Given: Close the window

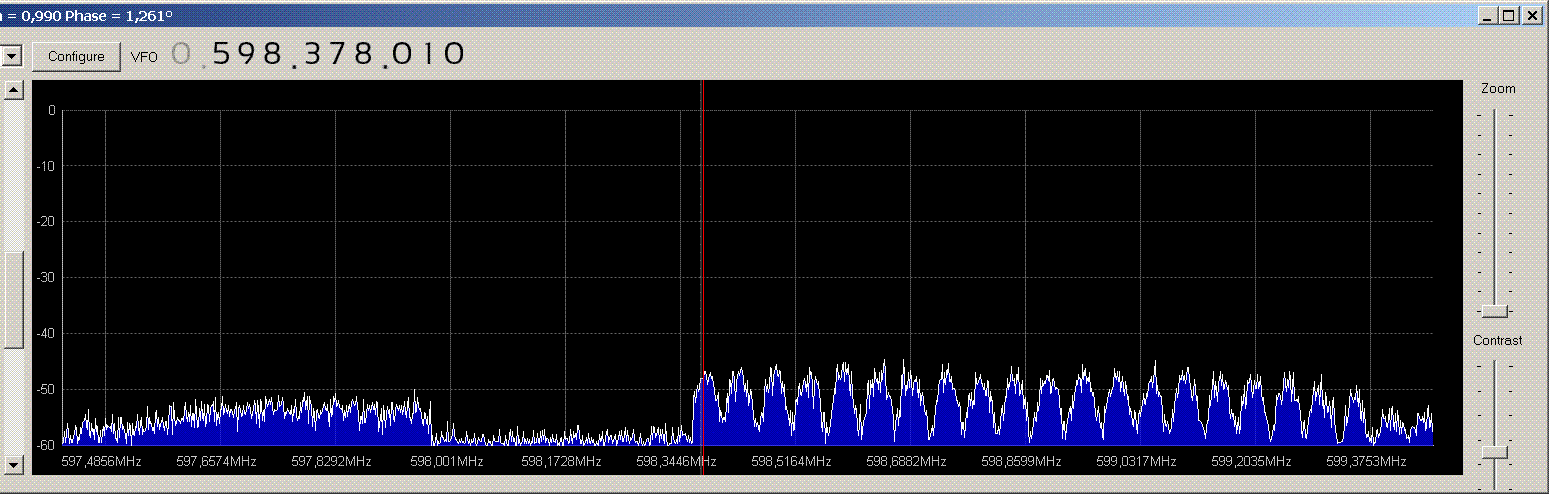Looking at the screenshot, I should pyautogui.click(x=1531, y=15).
